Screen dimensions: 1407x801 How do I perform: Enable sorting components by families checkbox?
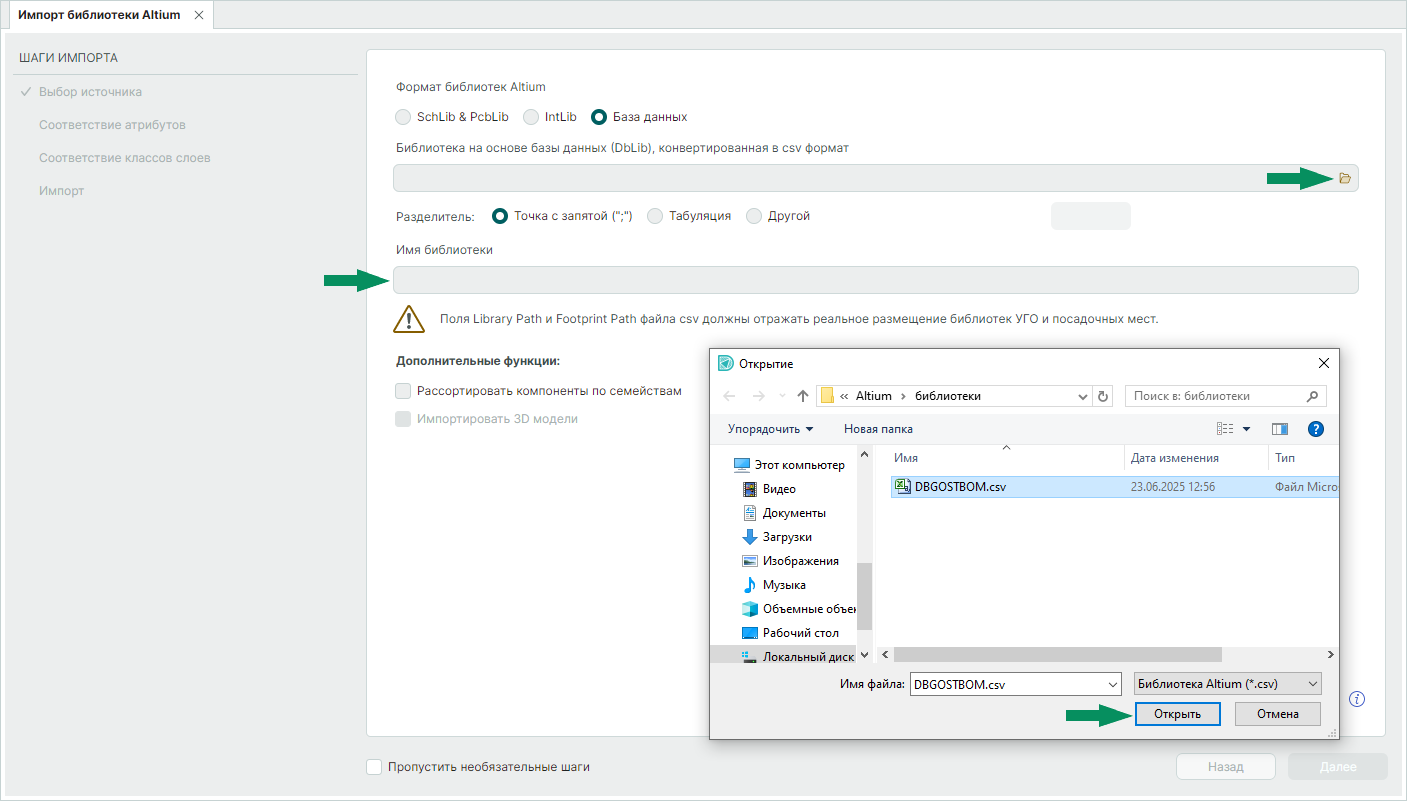pos(403,391)
